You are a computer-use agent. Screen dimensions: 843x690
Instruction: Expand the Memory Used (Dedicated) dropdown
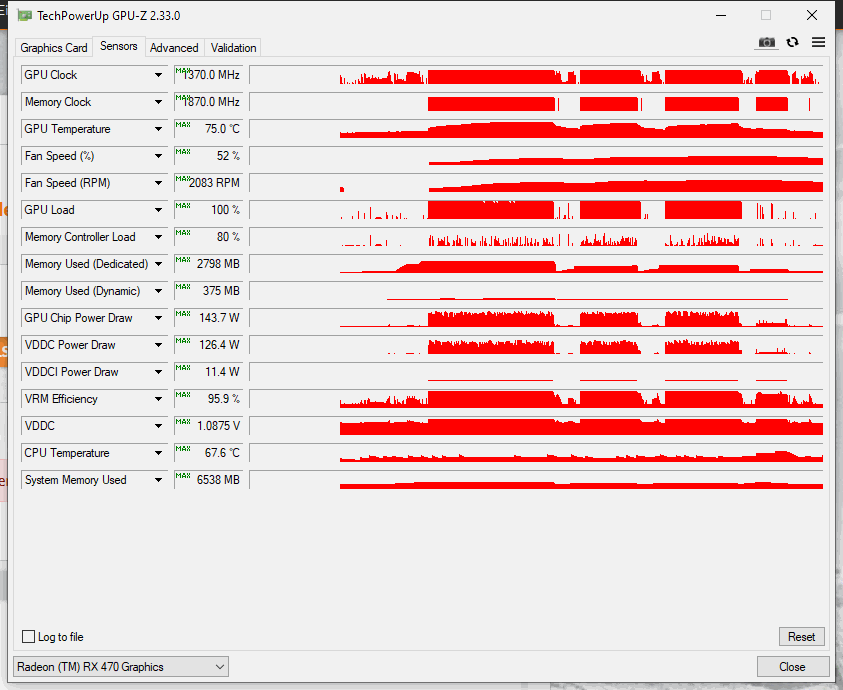(158, 264)
